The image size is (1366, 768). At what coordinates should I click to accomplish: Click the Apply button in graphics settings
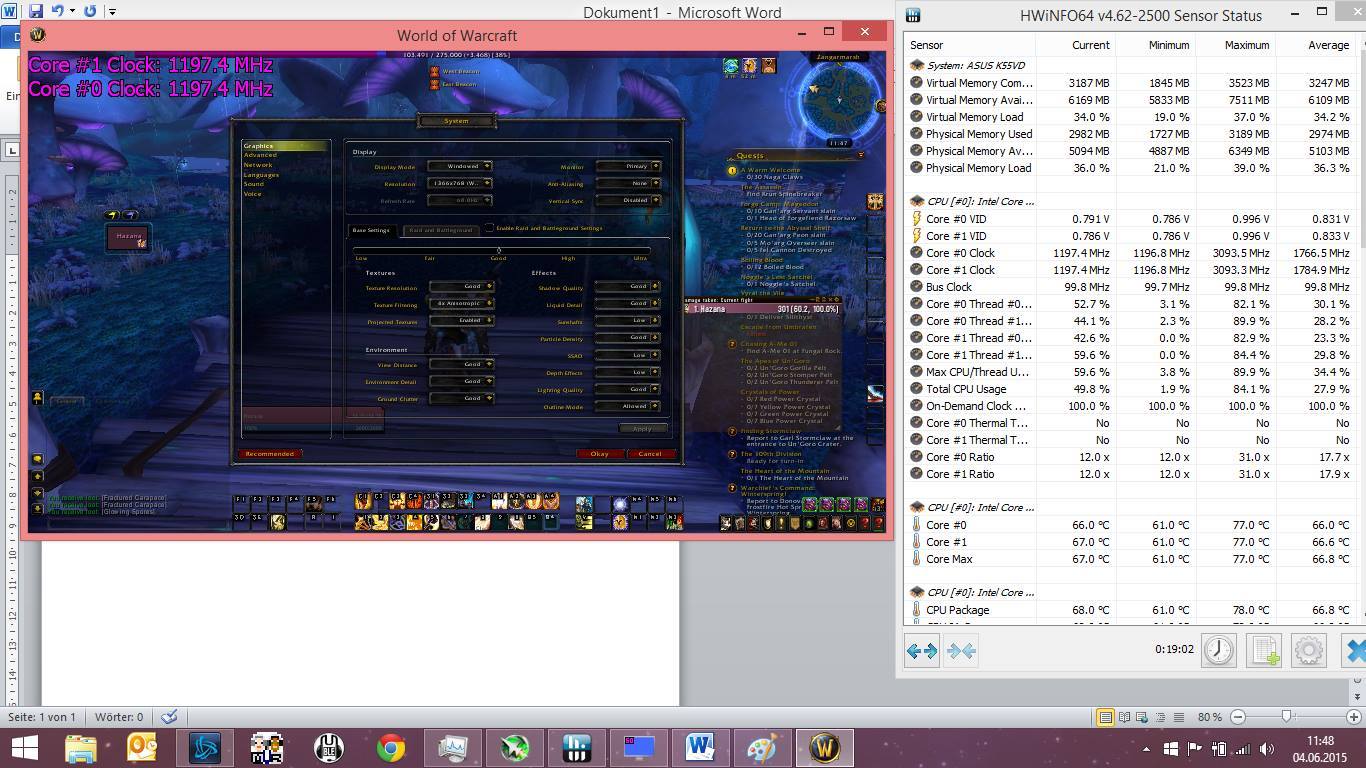point(642,428)
